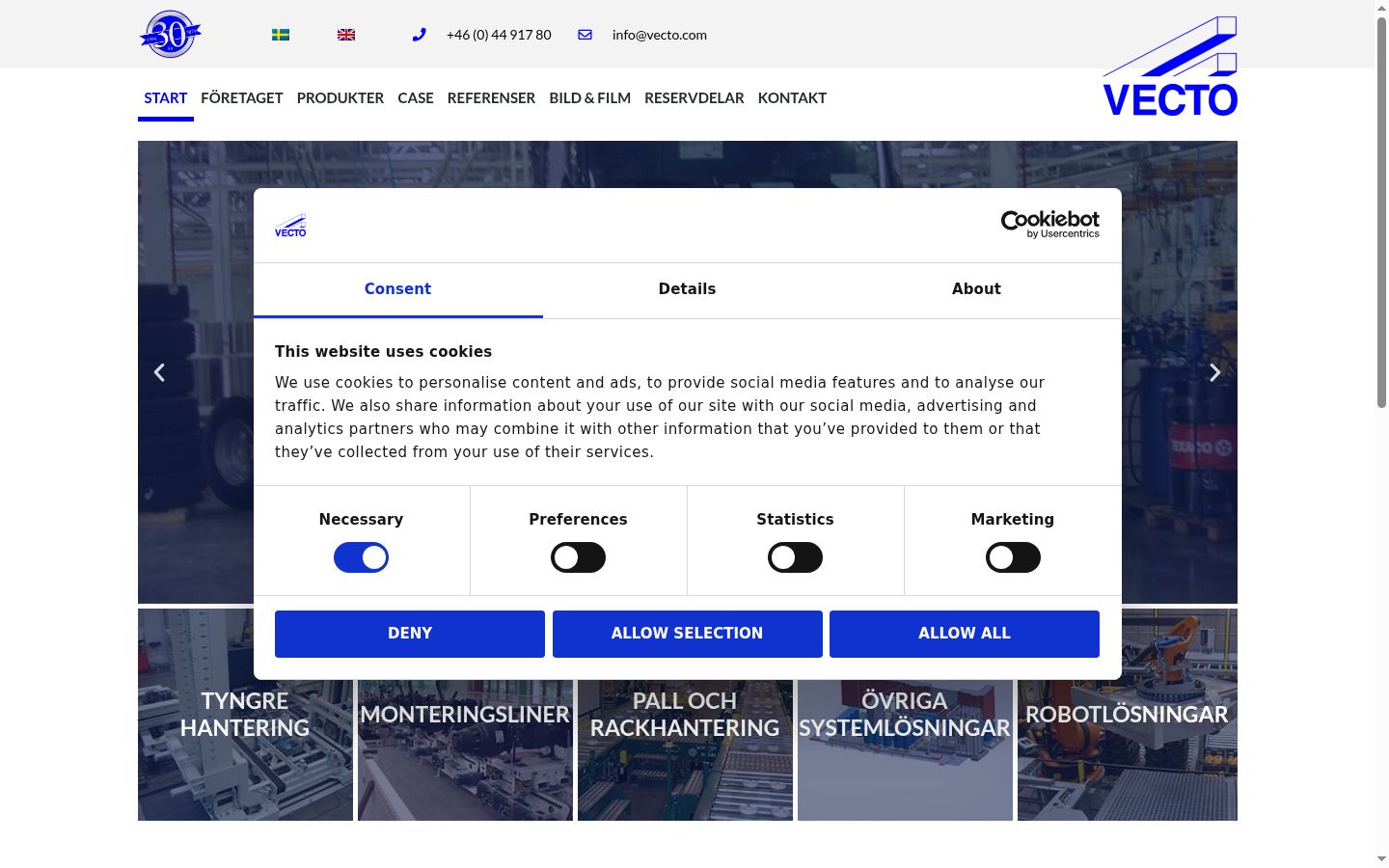Select the Consent tab

[397, 289]
